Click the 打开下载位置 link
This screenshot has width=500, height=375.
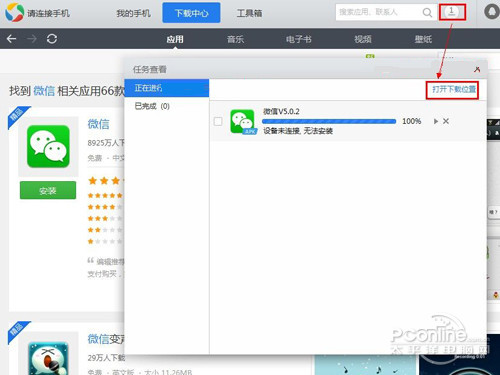point(454,89)
